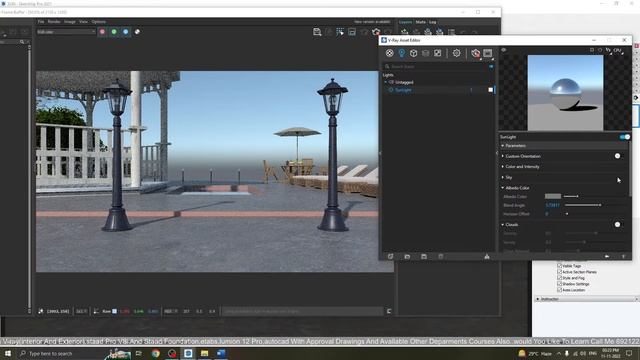Toggle Custom Orientation switch

tap(617, 156)
